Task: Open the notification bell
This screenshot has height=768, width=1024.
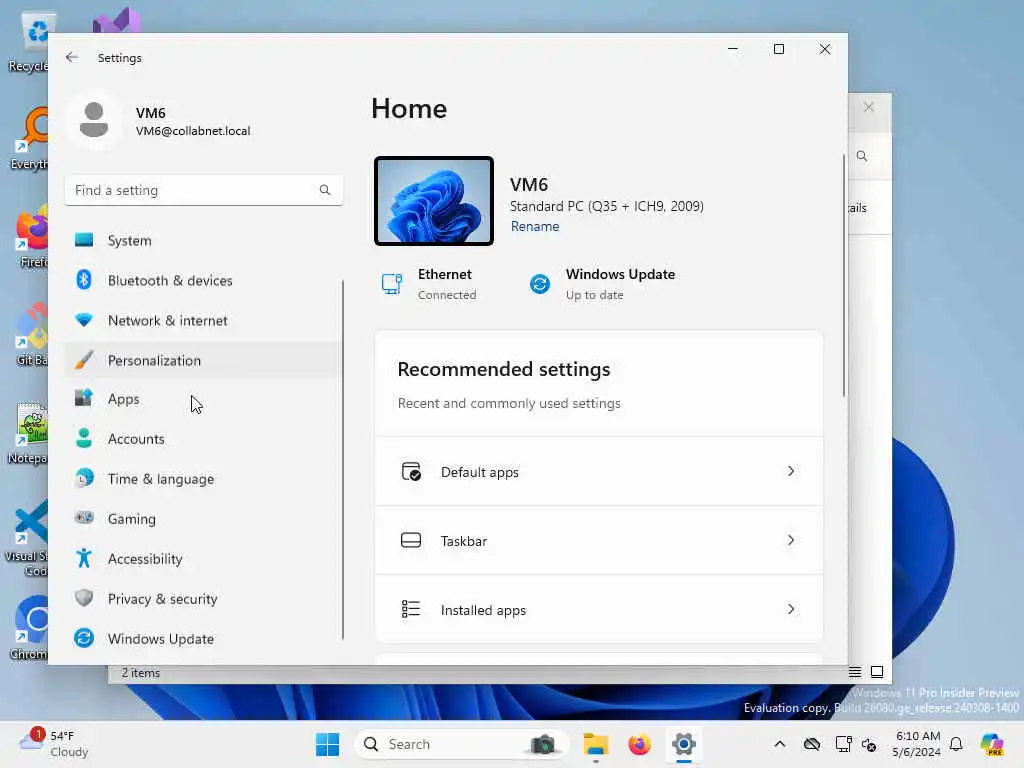Action: pos(956,744)
